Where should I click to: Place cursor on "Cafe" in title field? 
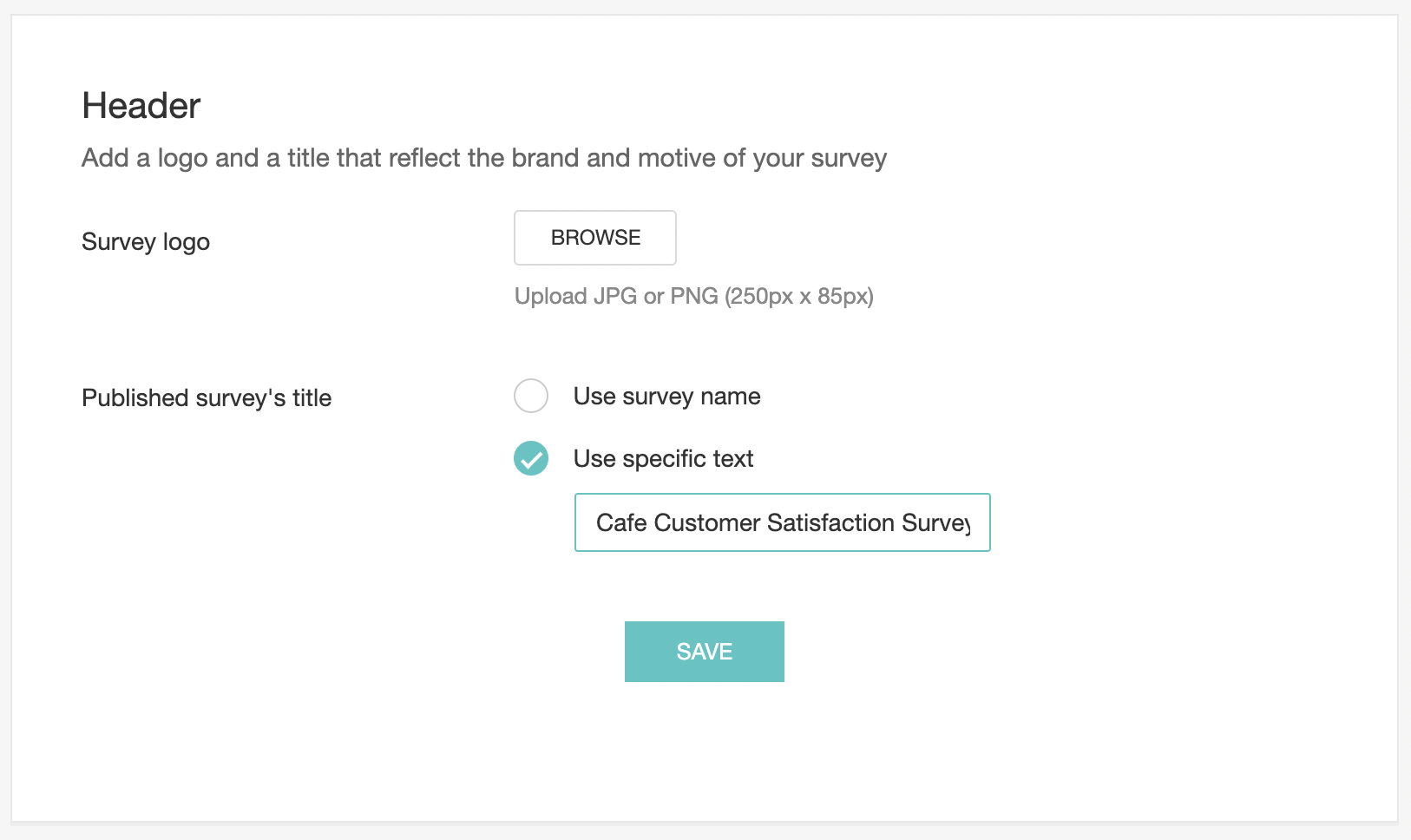621,522
